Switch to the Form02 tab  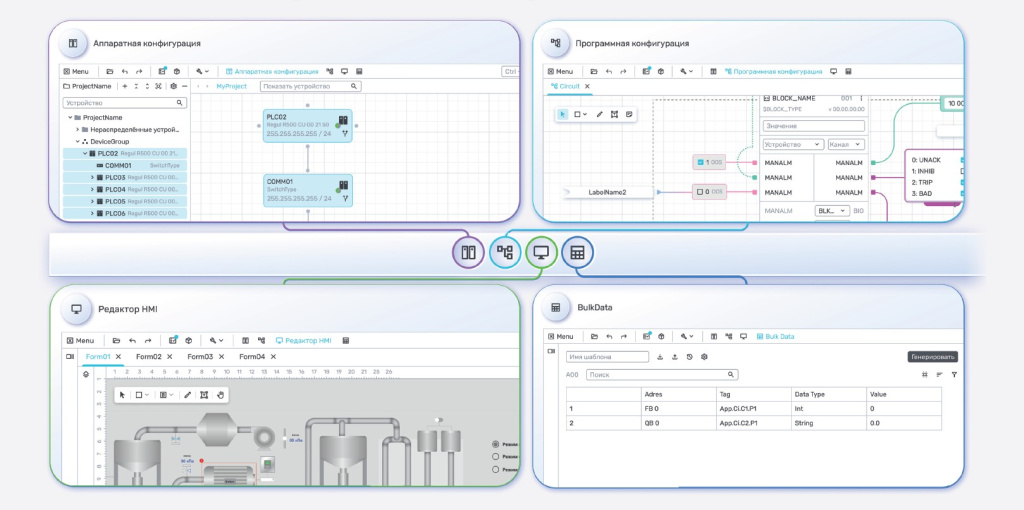pyautogui.click(x=149, y=357)
